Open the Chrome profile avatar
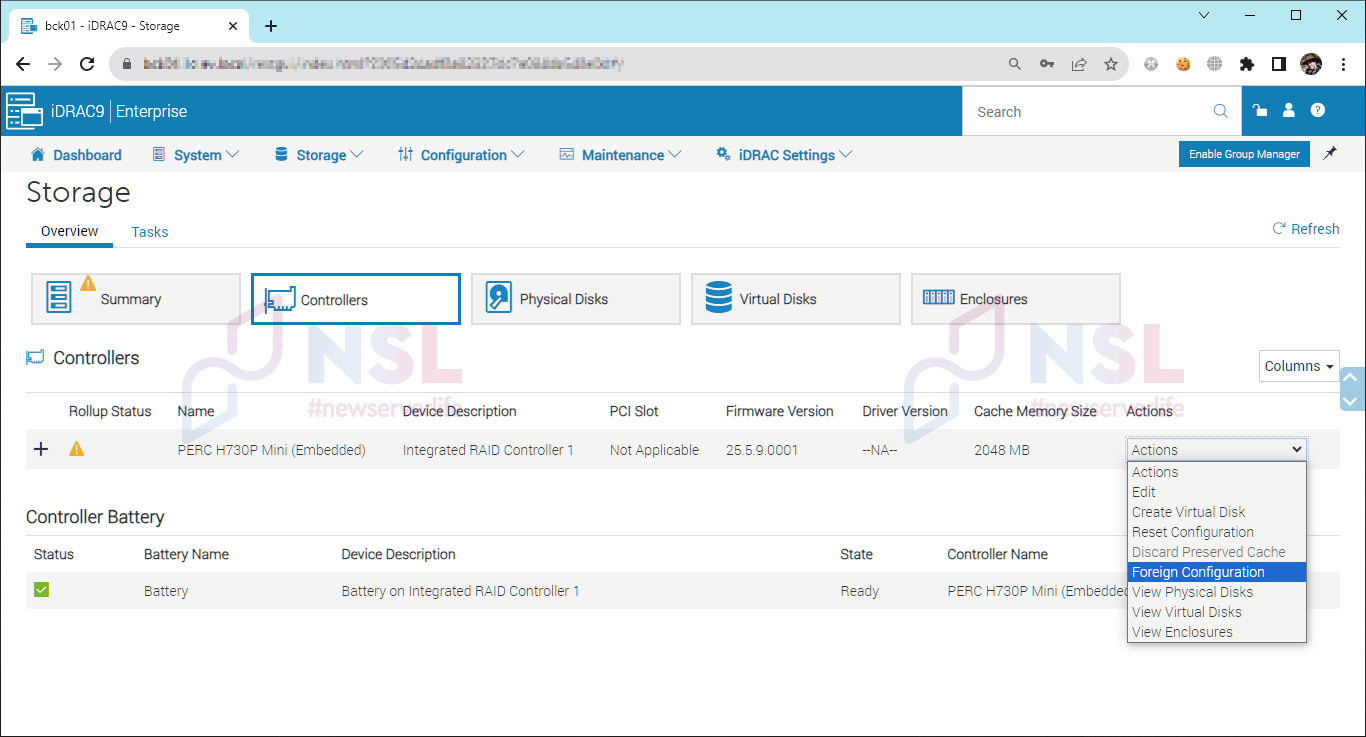1366x737 pixels. tap(1310, 64)
